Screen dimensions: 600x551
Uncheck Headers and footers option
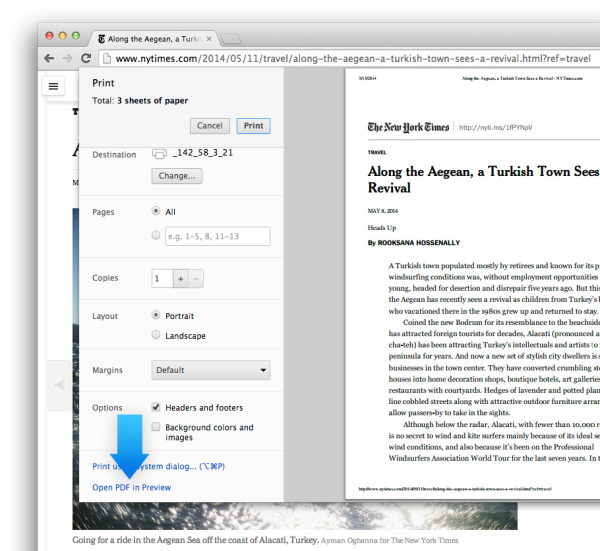click(x=156, y=408)
